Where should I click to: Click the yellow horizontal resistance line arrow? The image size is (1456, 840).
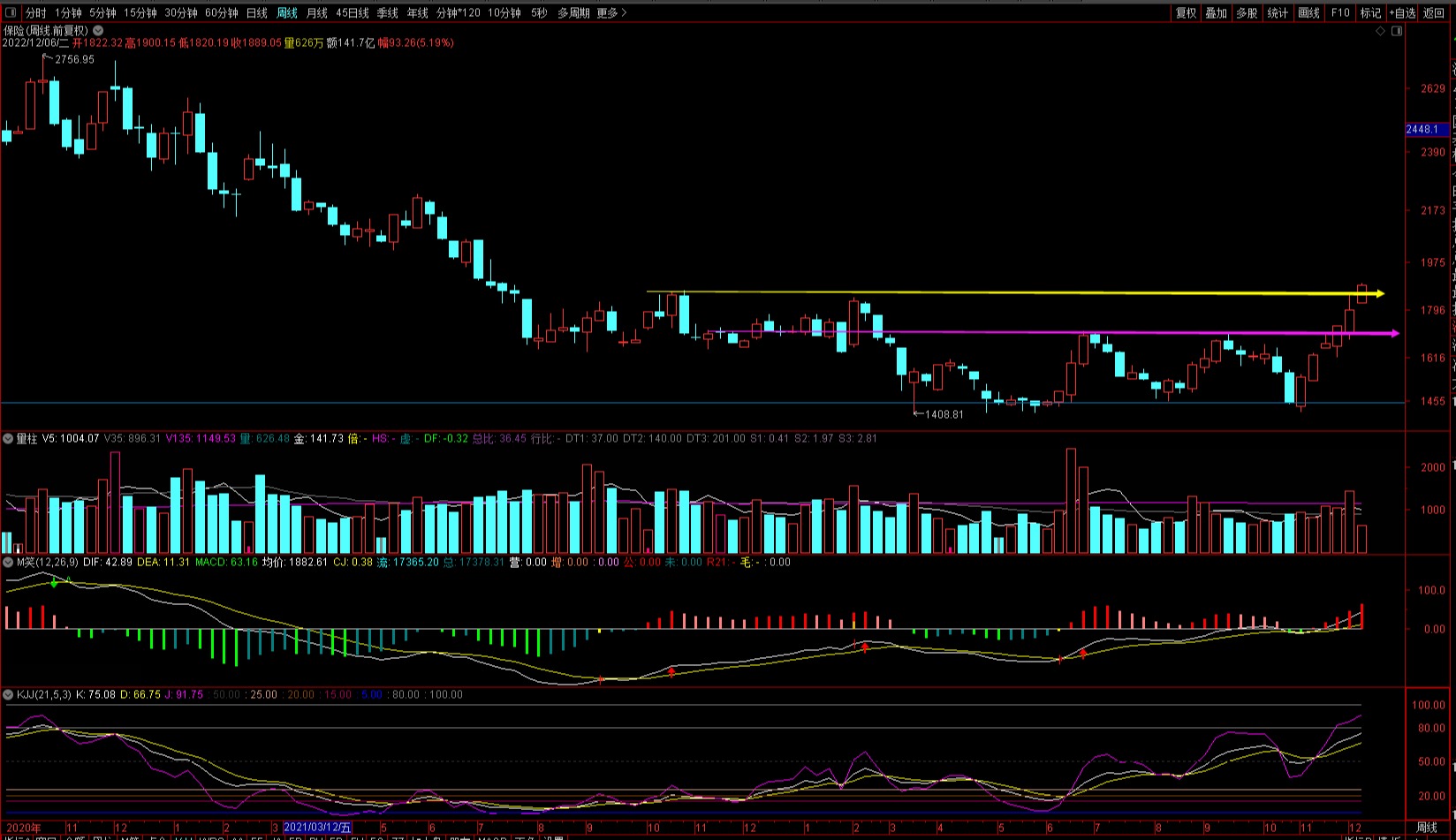1378,293
